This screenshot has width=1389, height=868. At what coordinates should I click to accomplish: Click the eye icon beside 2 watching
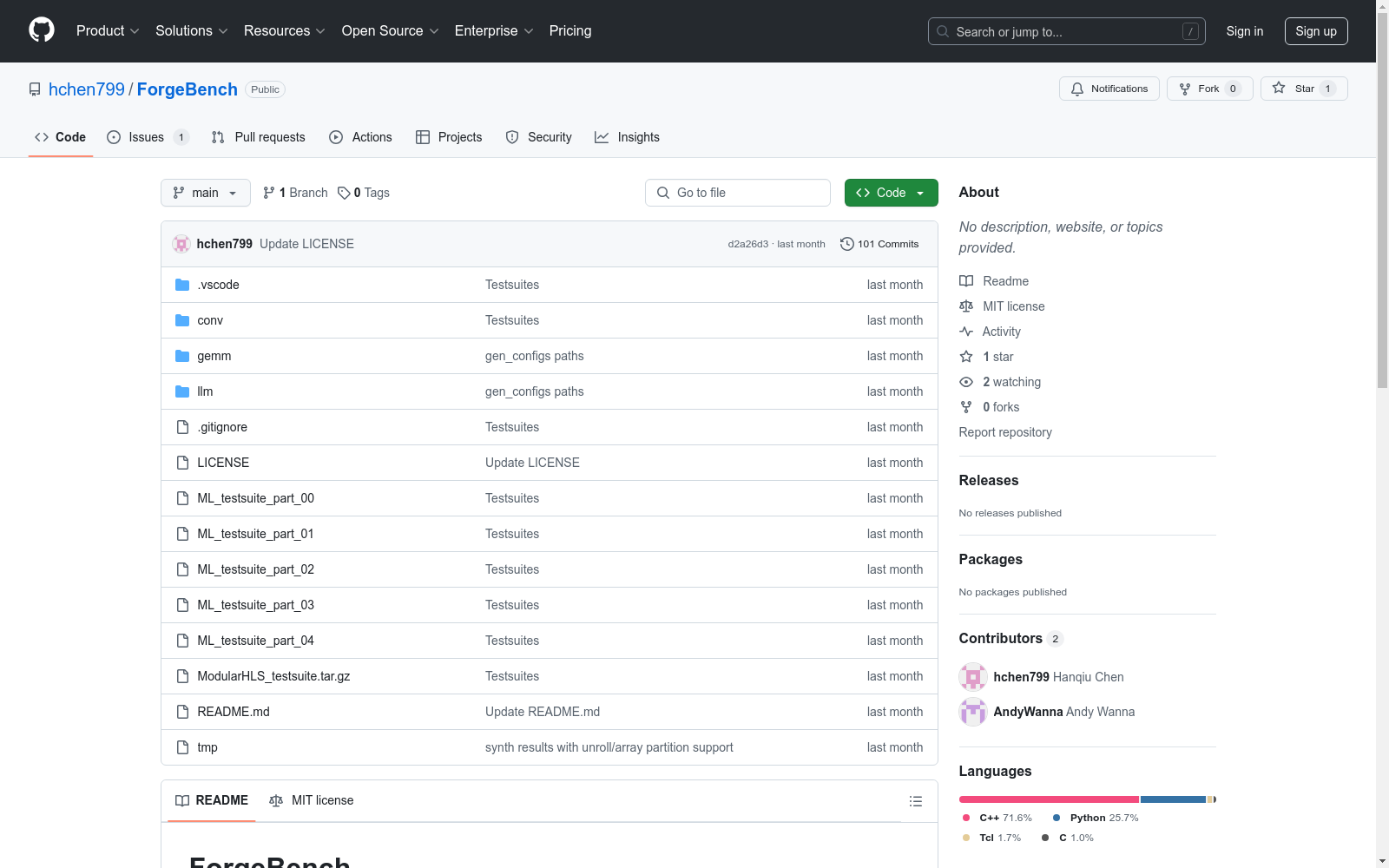[x=966, y=382]
